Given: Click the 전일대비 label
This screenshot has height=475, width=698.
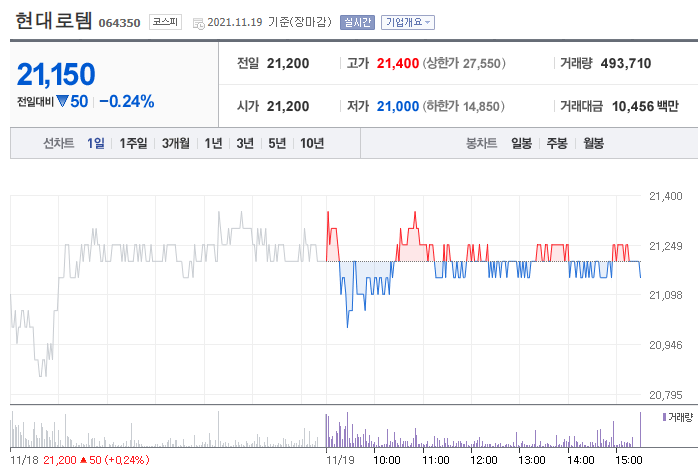Looking at the screenshot, I should coord(35,102).
